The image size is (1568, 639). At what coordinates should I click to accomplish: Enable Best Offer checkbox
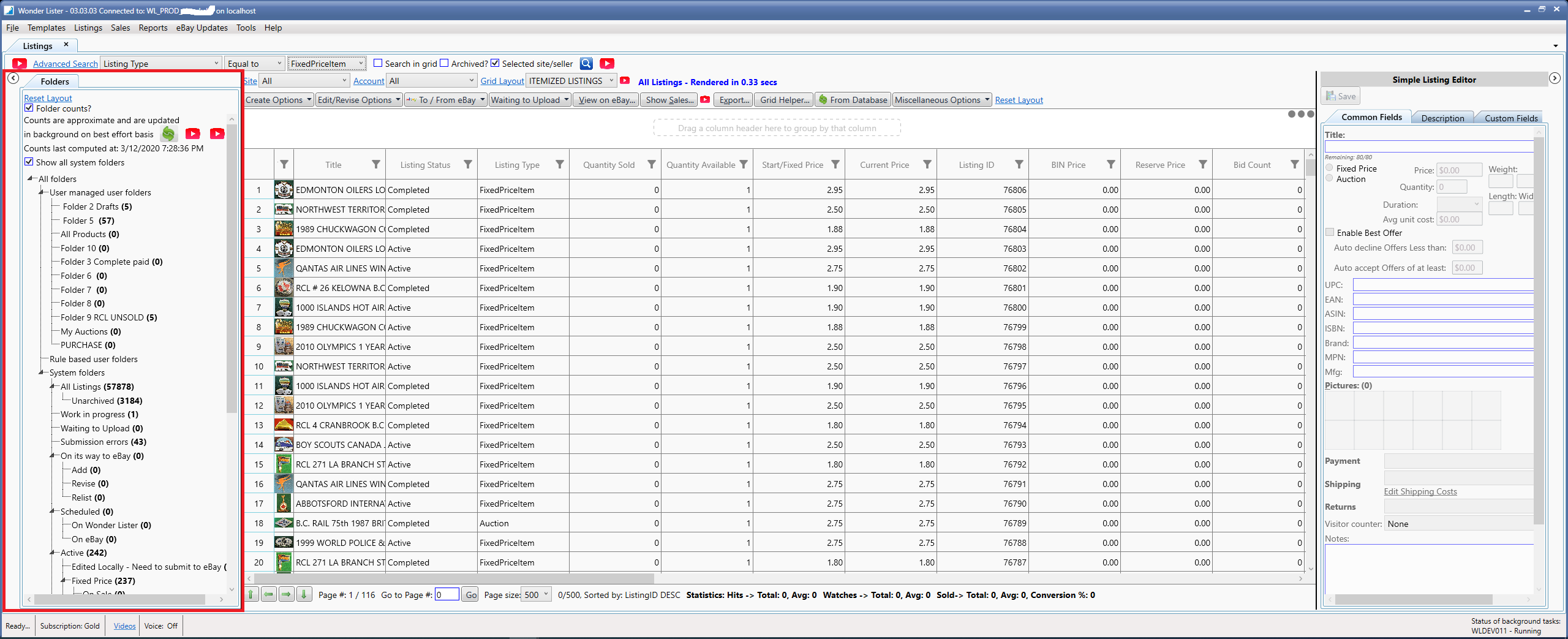pos(1330,232)
